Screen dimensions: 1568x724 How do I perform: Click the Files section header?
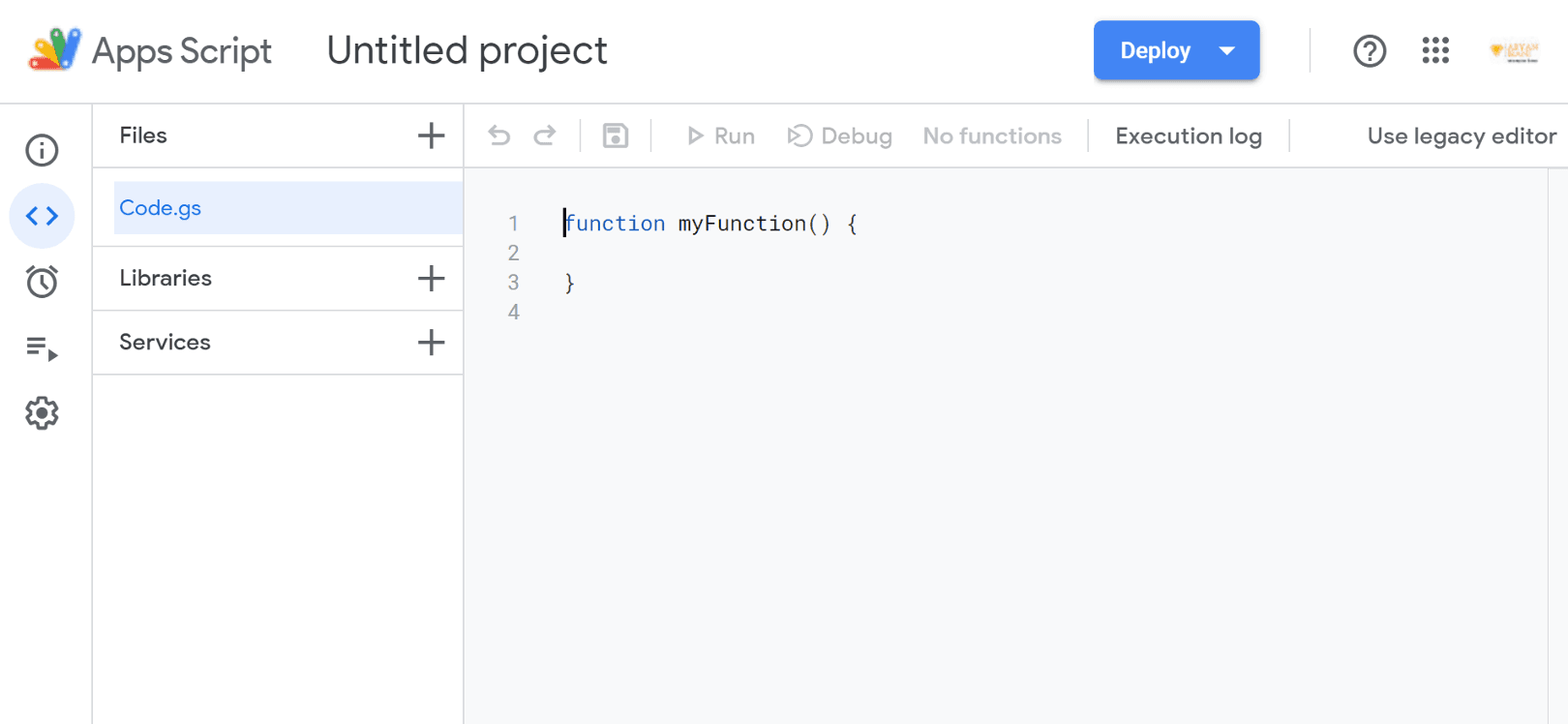[x=143, y=136]
